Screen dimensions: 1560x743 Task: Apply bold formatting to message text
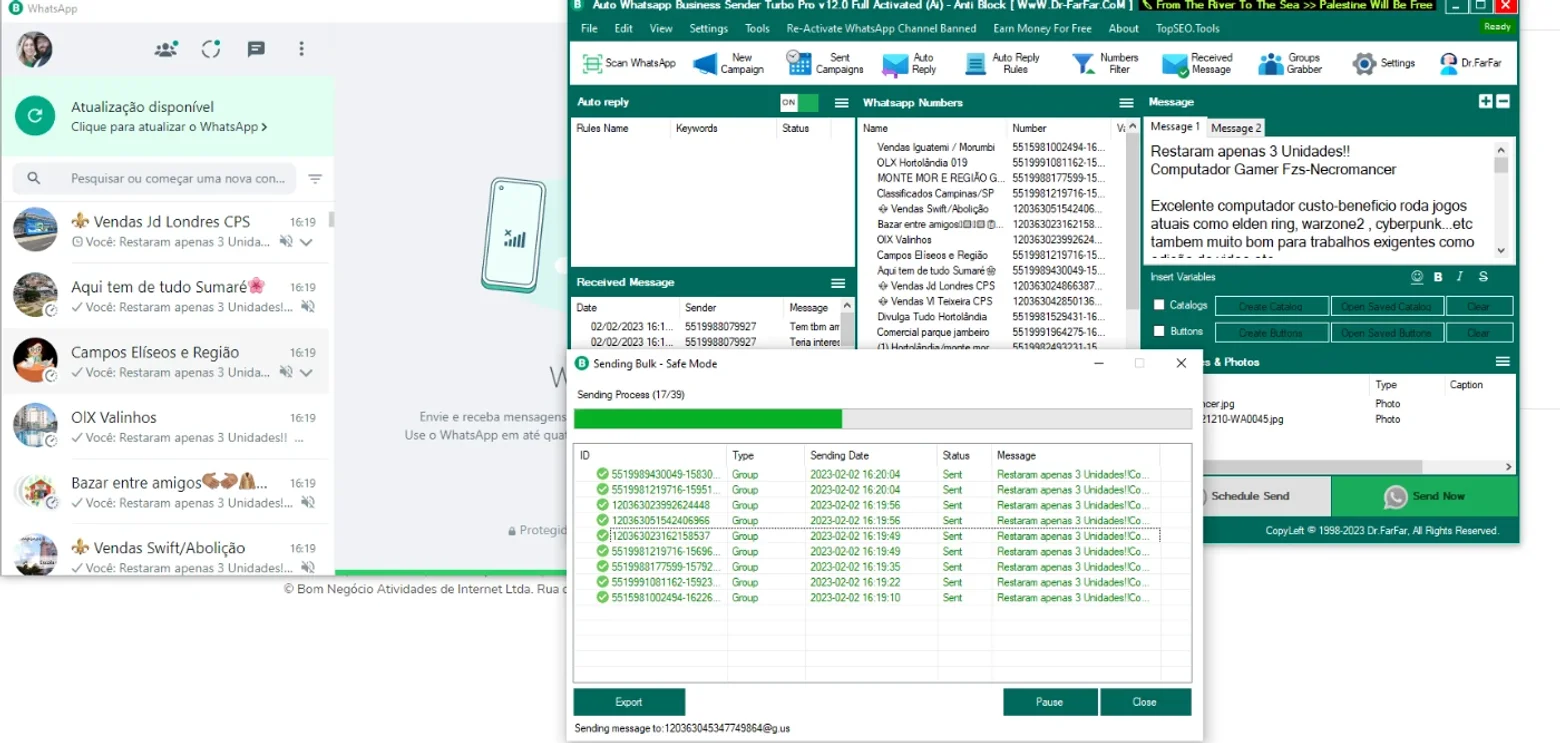click(1439, 277)
